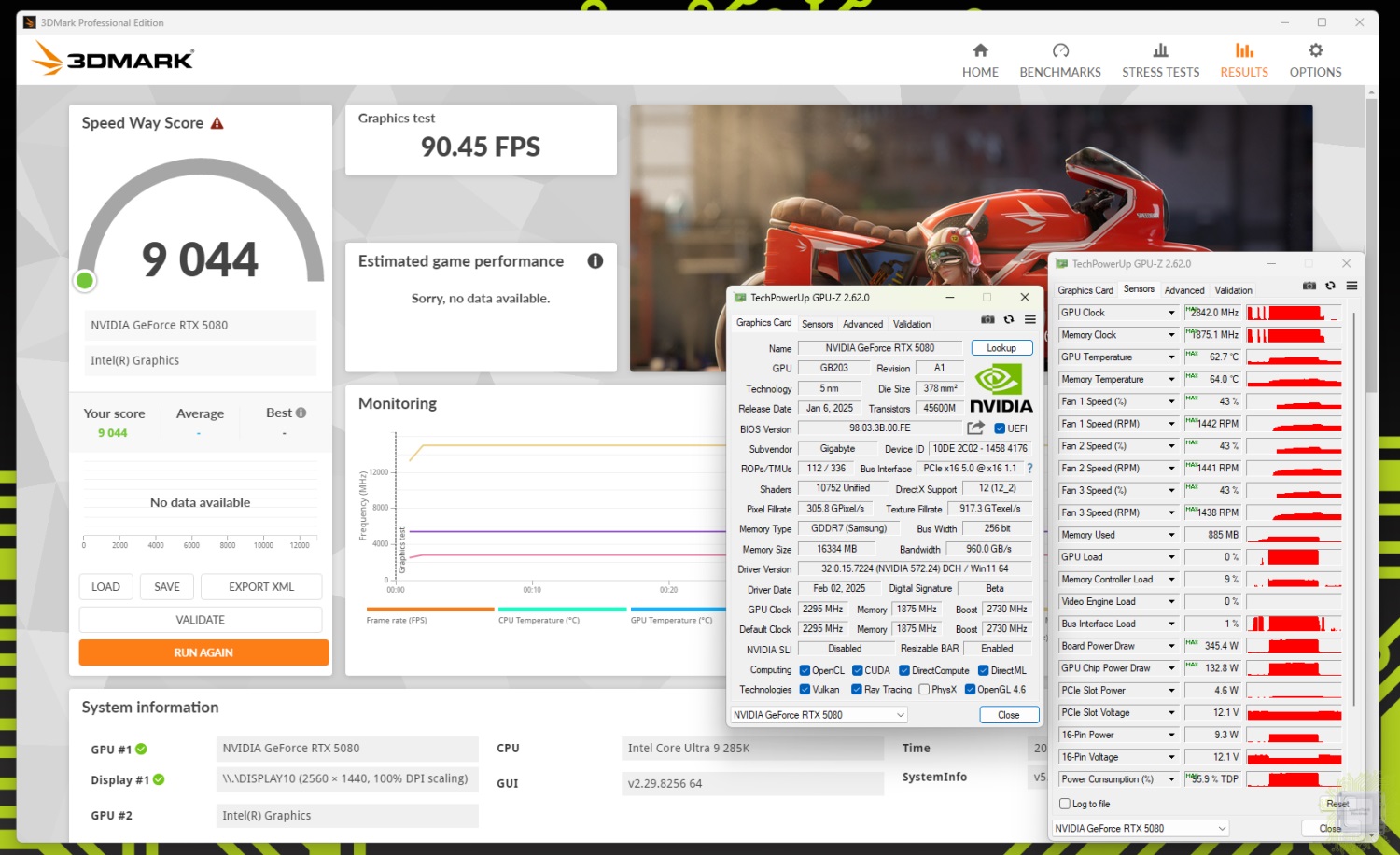This screenshot has width=1400, height=855.
Task: Enable the PhysX checkbox
Action: tap(924, 690)
